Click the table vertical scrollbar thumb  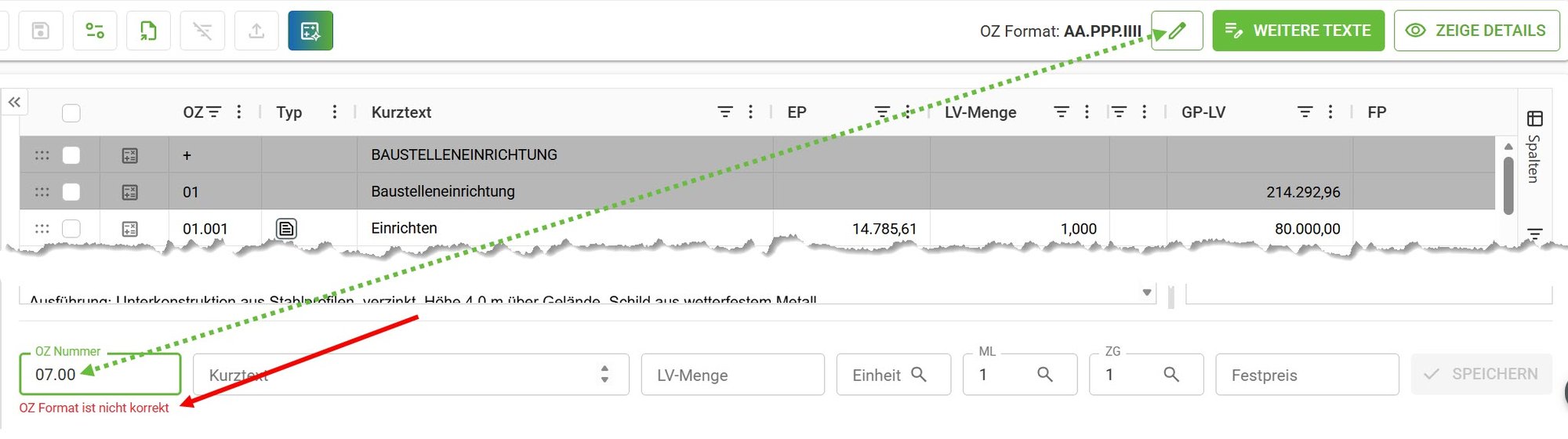1508,186
